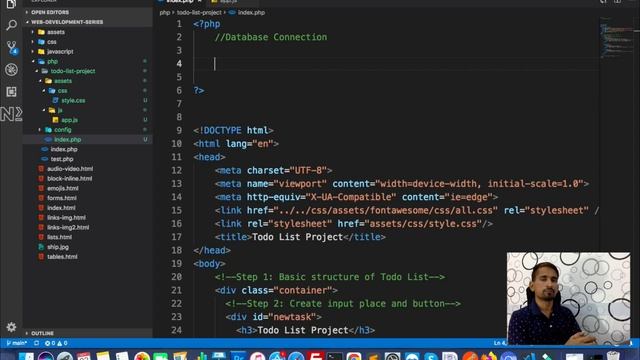Click the app.js file icon
Screen dimensions: 640x360
click(x=56, y=120)
